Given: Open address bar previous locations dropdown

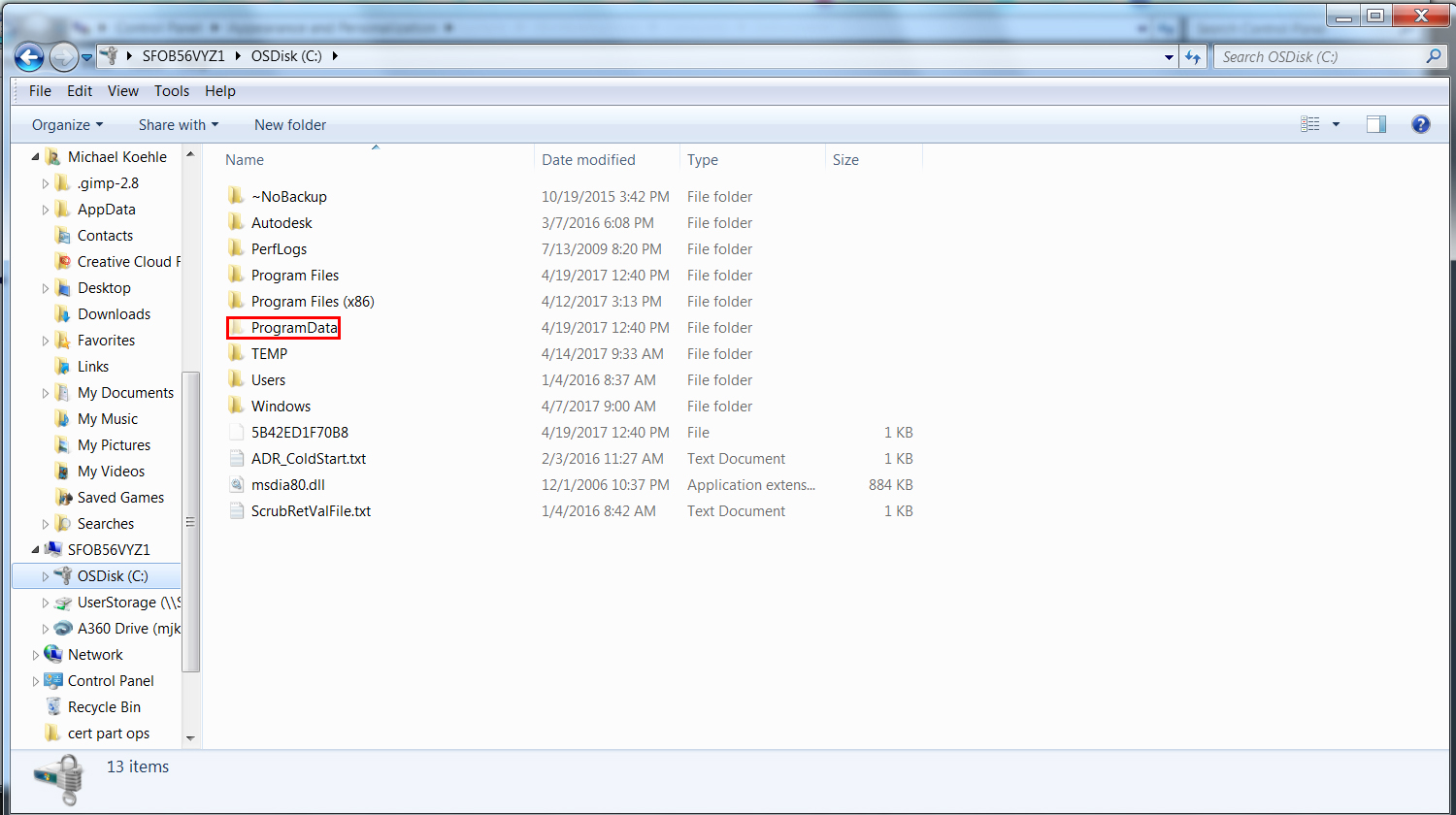Looking at the screenshot, I should [1169, 57].
